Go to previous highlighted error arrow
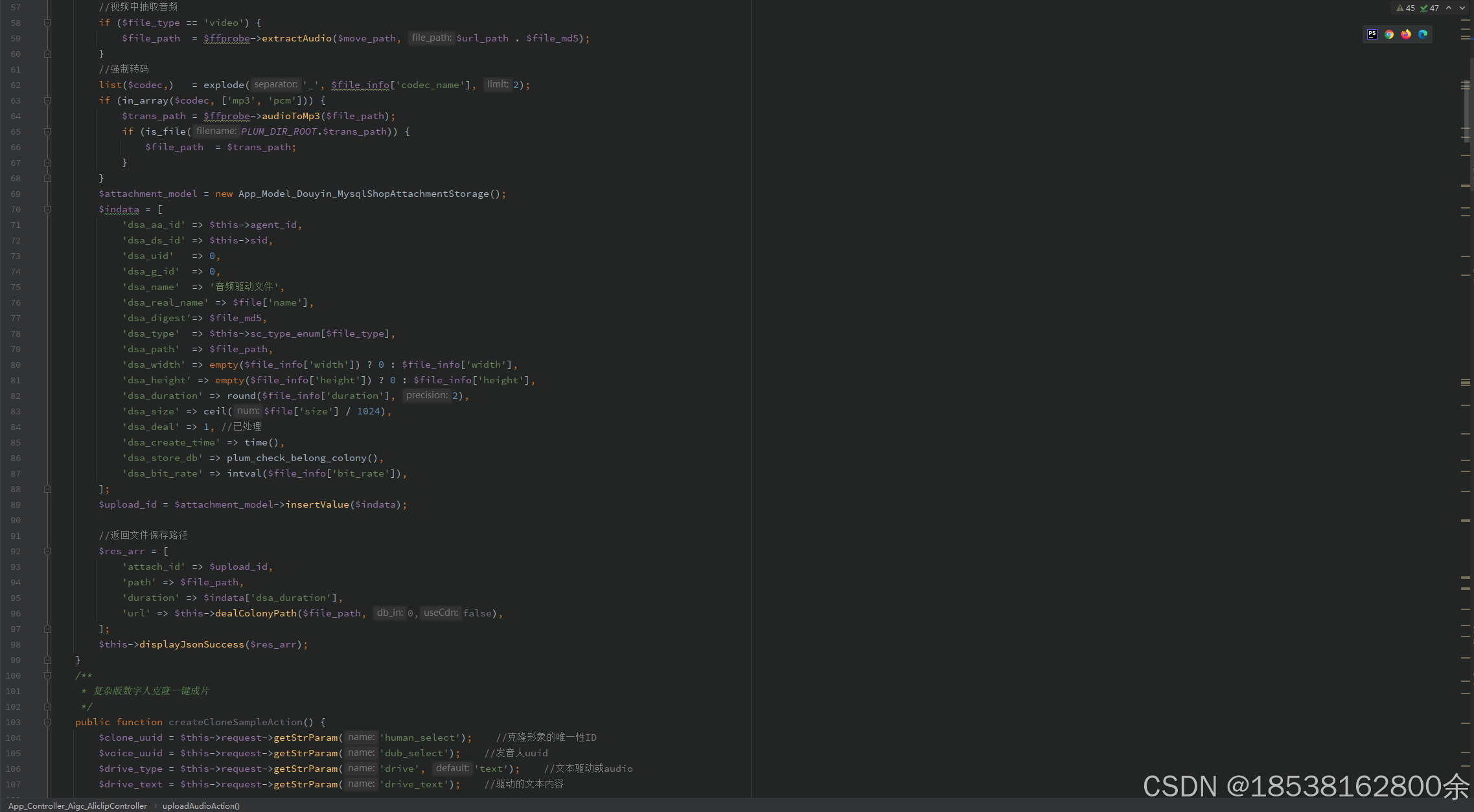The image size is (1474, 812). pyautogui.click(x=1449, y=8)
